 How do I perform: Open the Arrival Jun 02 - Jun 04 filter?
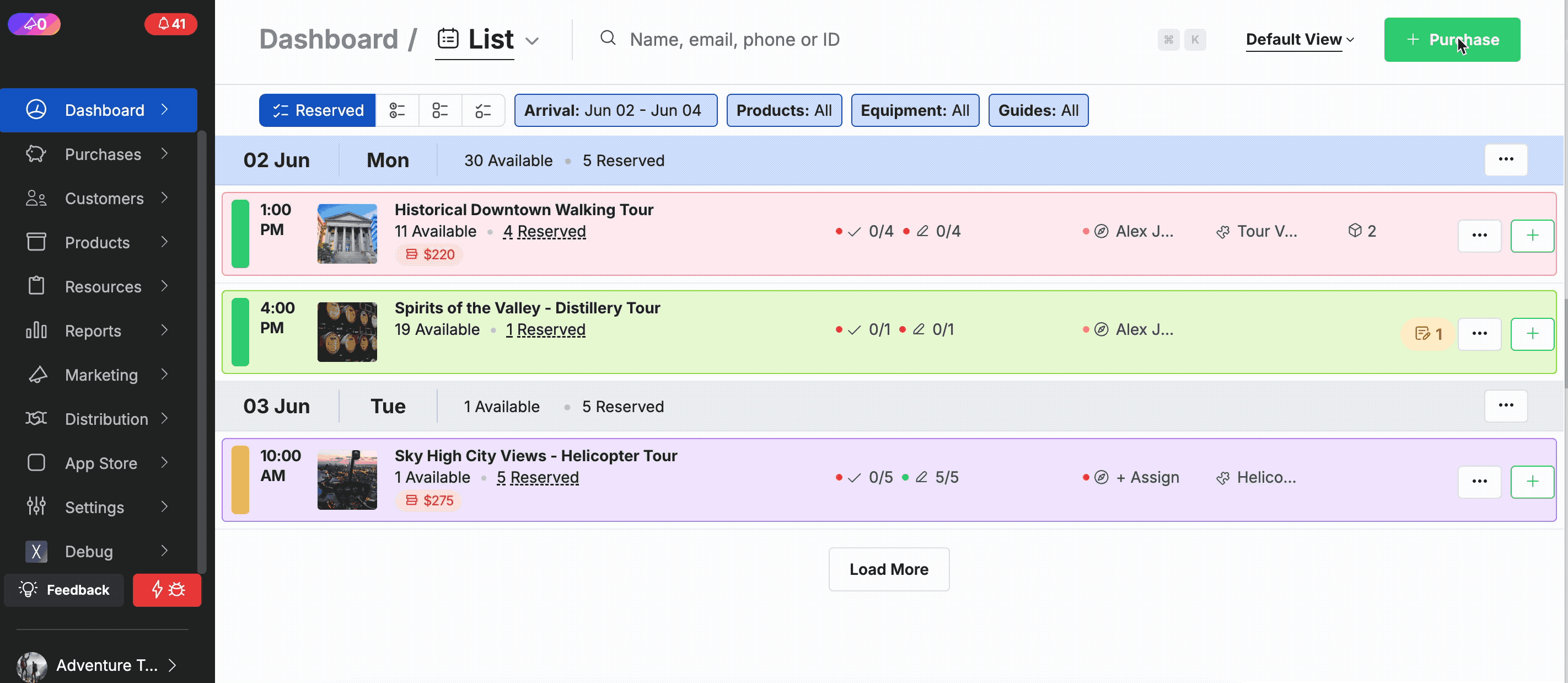click(615, 110)
